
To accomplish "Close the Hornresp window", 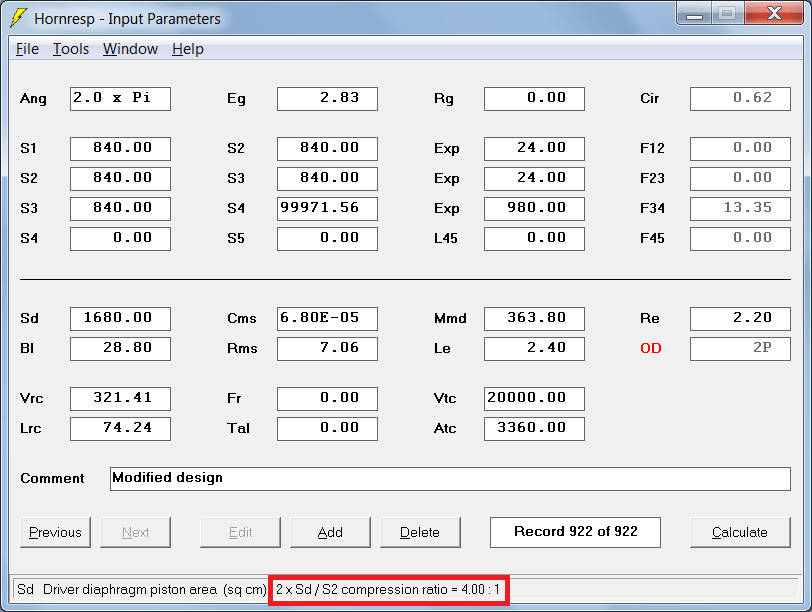I will click(774, 14).
